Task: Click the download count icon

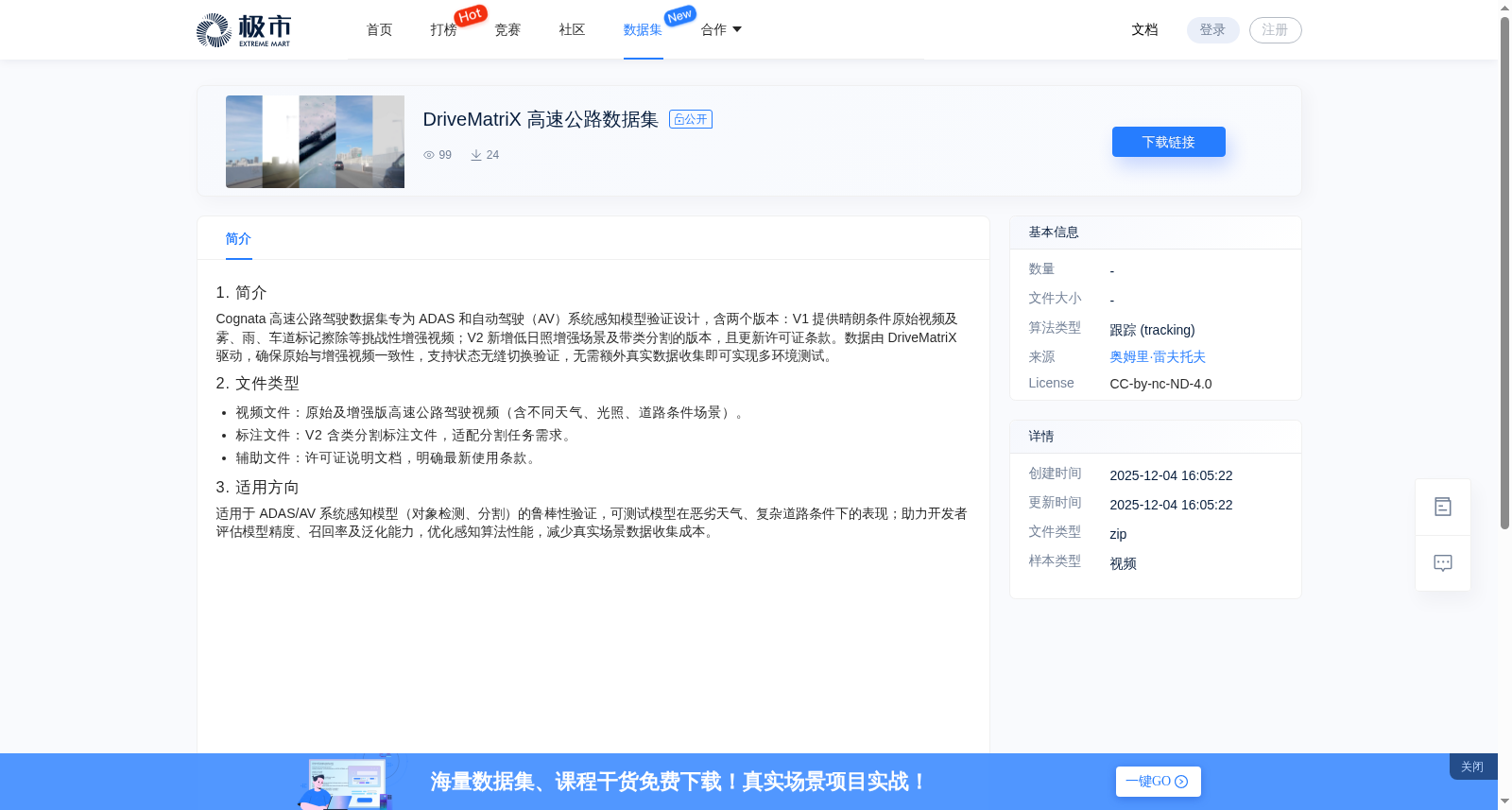Action: coord(476,155)
